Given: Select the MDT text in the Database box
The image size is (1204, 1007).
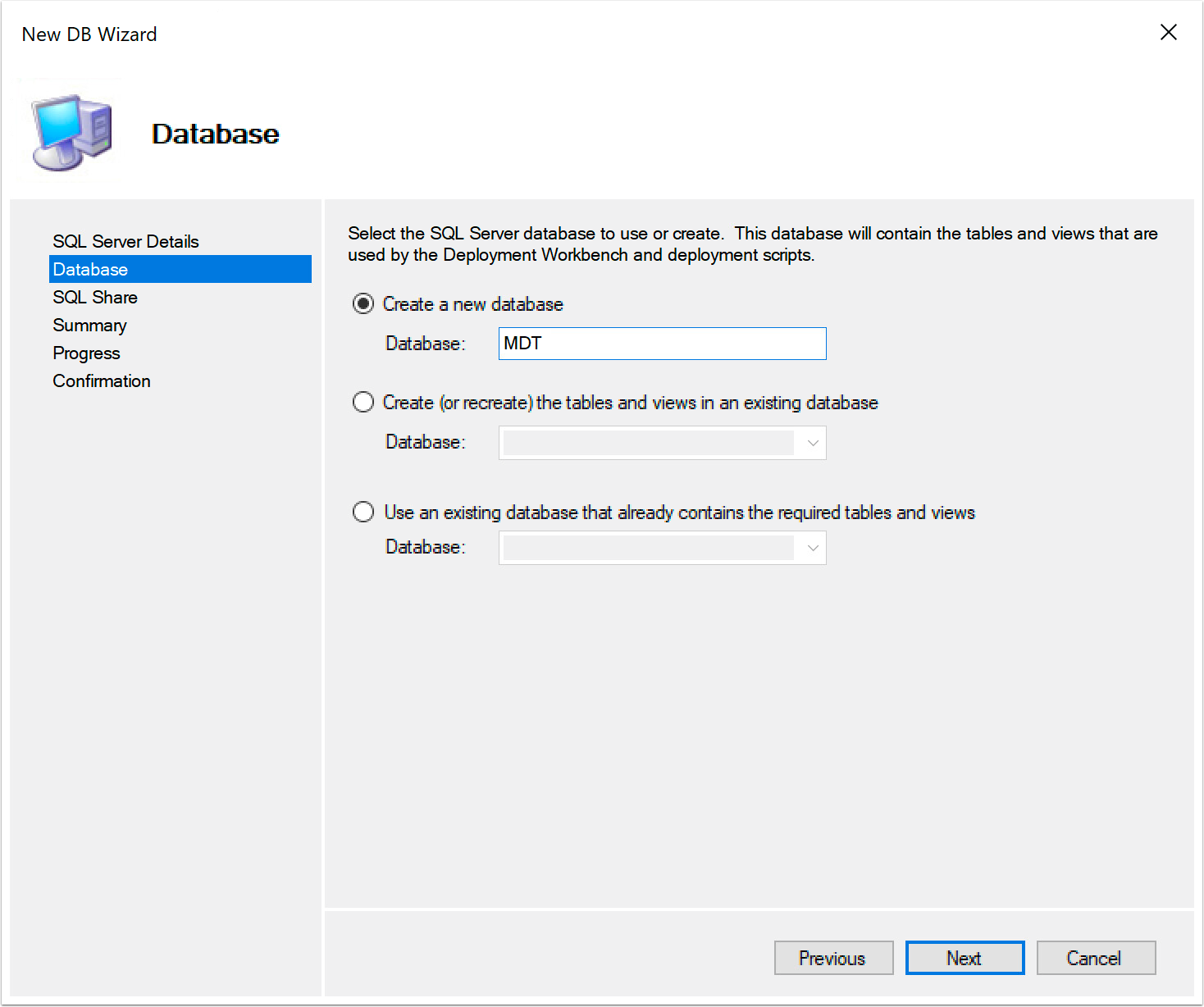Looking at the screenshot, I should [522, 343].
